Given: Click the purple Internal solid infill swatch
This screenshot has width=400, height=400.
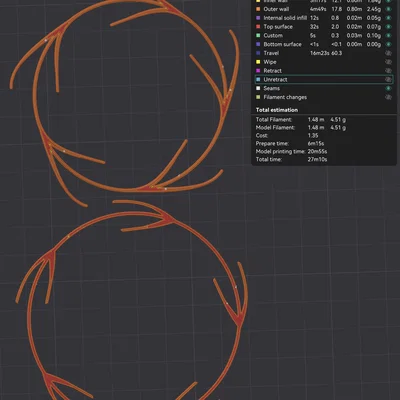Looking at the screenshot, I should [x=258, y=18].
